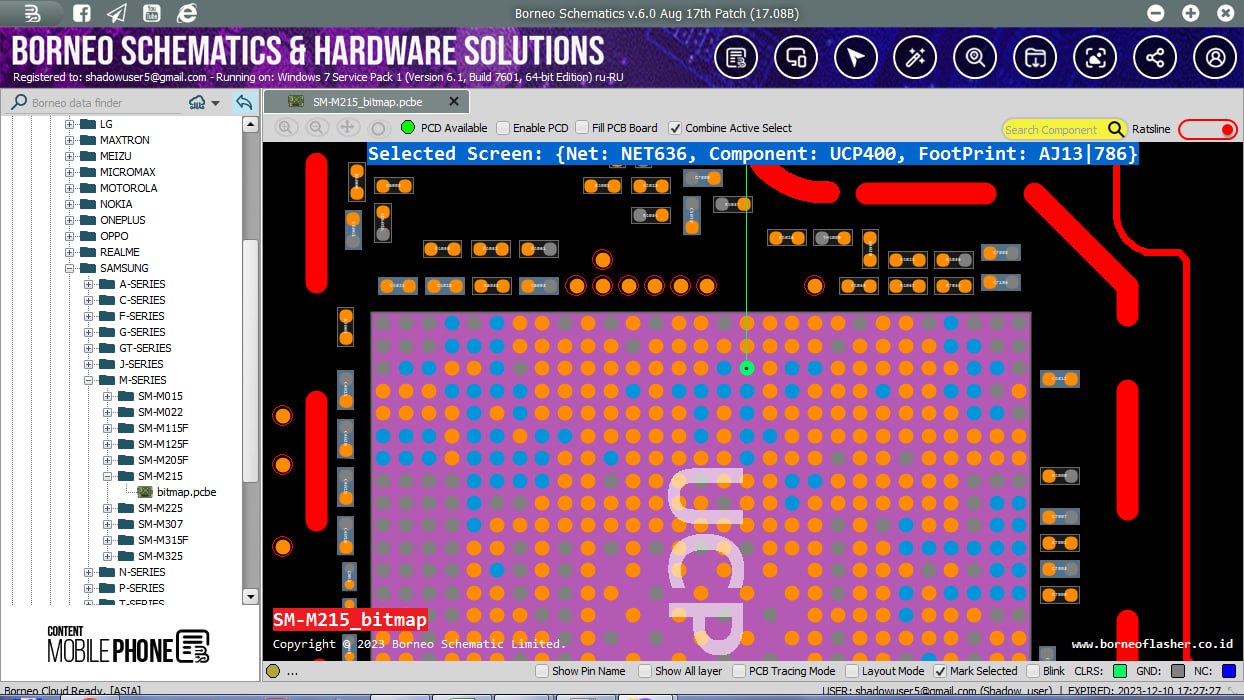Viewport: 1244px width, 700px height.
Task: Collapse the SAMSUNG tree node
Action: pyautogui.click(x=70, y=268)
